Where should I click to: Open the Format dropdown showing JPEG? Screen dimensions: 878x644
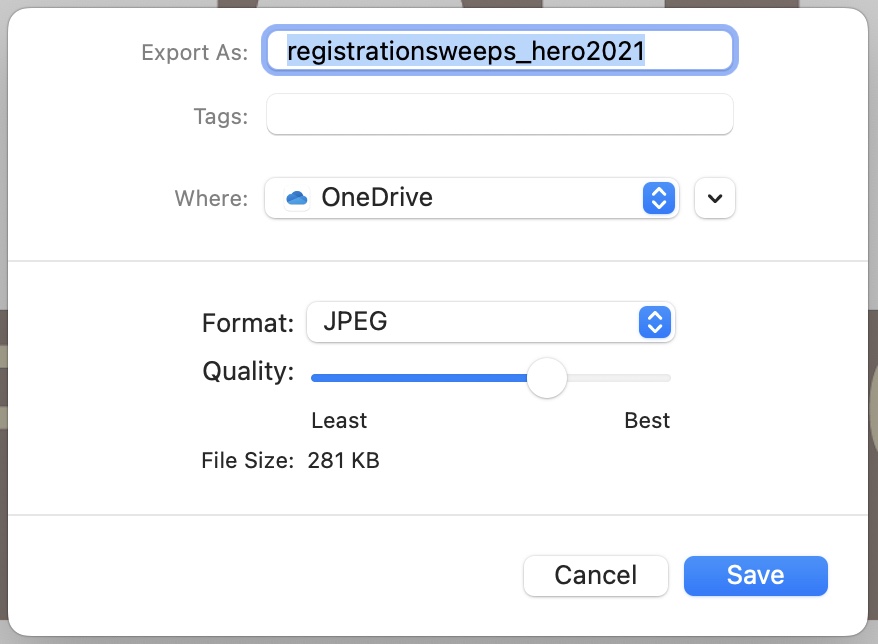[x=490, y=322]
